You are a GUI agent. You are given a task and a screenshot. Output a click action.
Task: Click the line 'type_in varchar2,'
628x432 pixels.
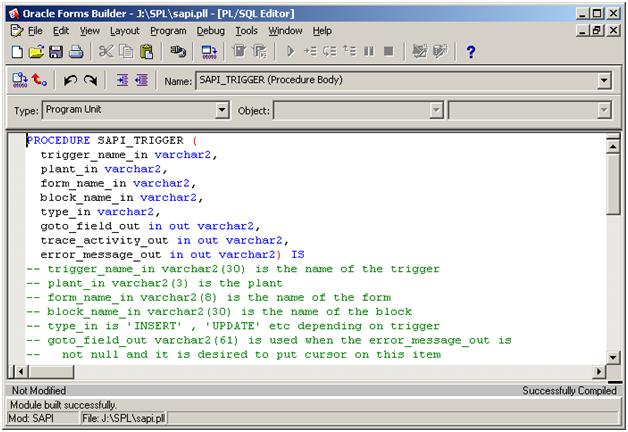pos(100,212)
